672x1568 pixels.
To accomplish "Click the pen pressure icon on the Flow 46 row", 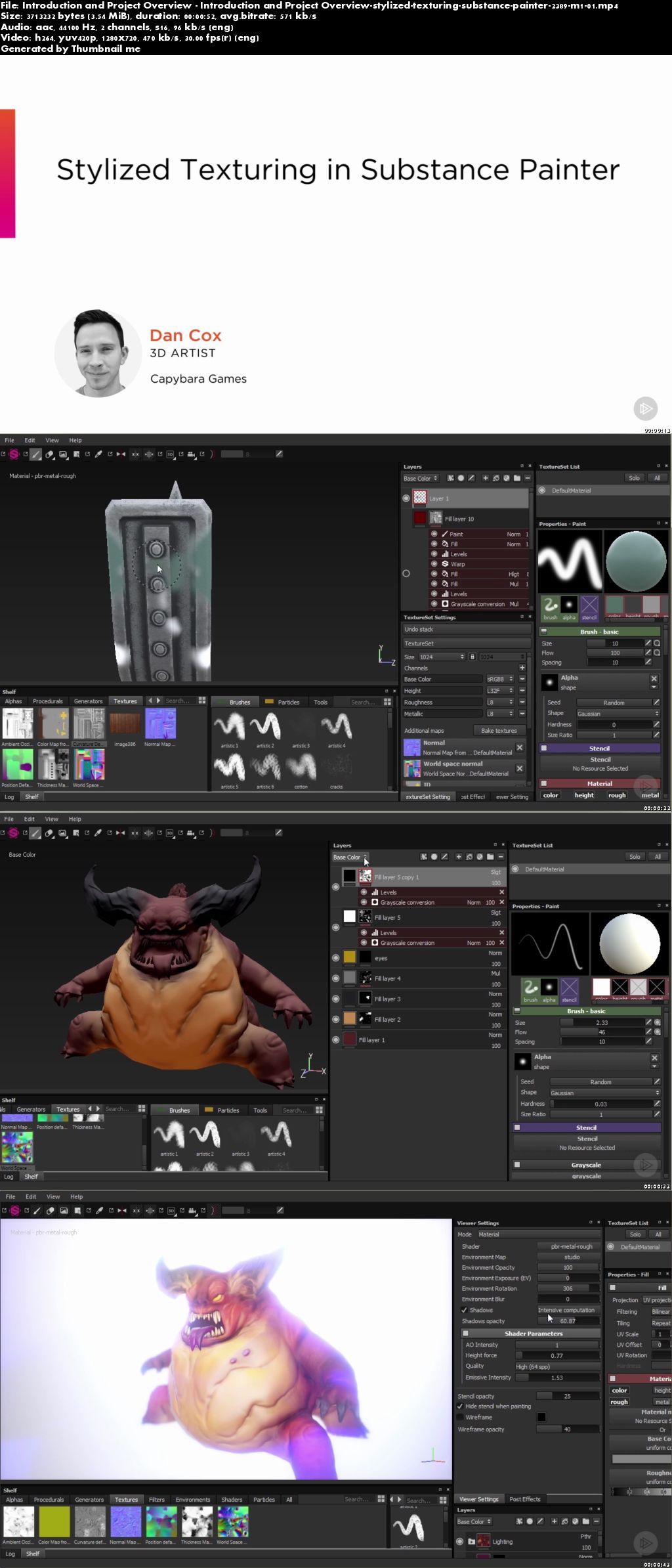I will 648,1032.
